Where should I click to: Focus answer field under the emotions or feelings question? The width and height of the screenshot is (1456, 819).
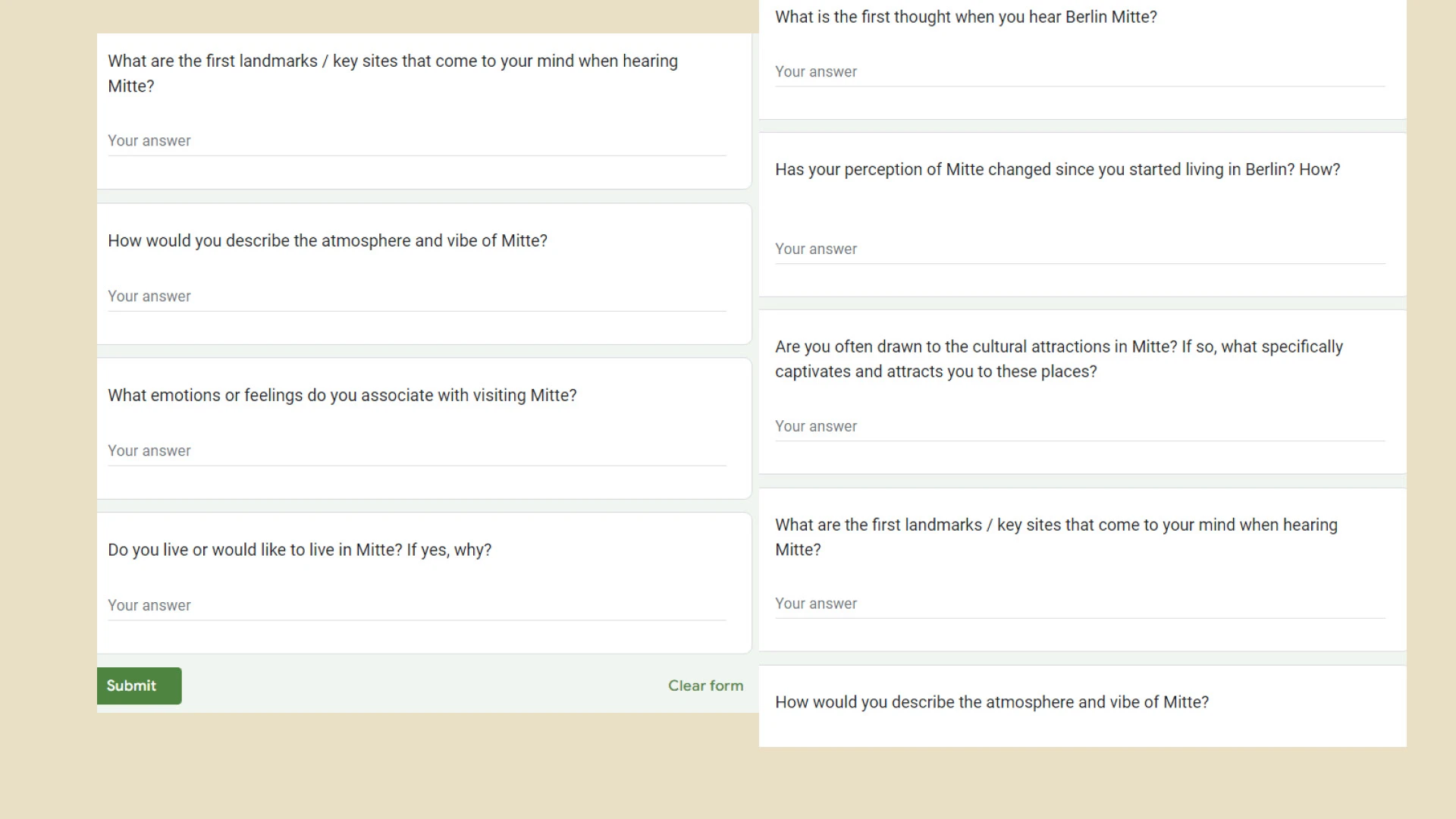pos(416,451)
